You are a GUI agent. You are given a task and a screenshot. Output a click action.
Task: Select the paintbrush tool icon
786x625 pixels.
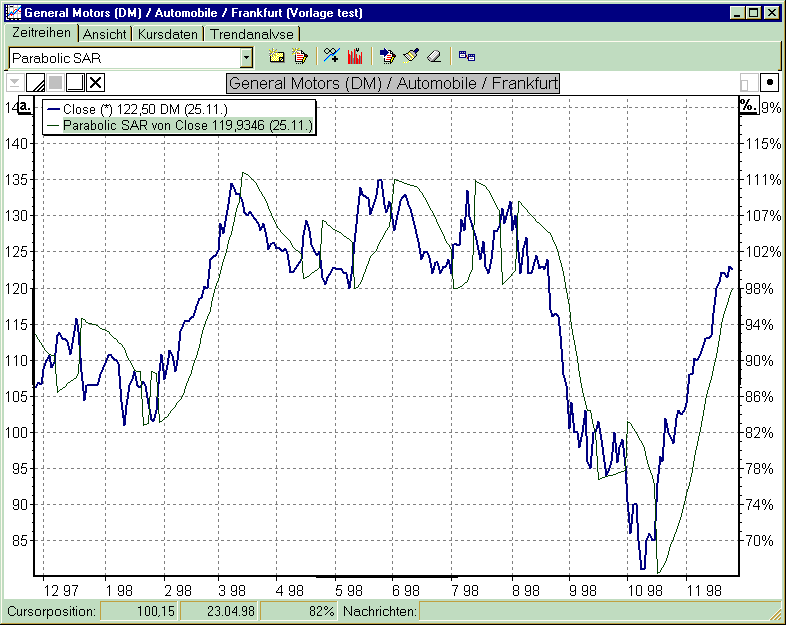[411, 57]
